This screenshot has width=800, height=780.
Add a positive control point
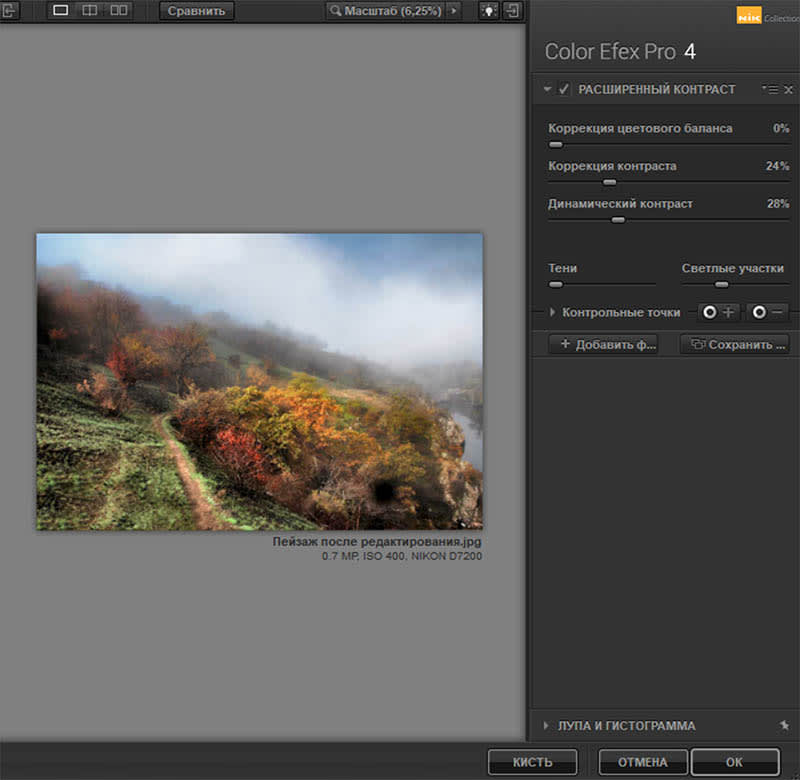click(718, 312)
